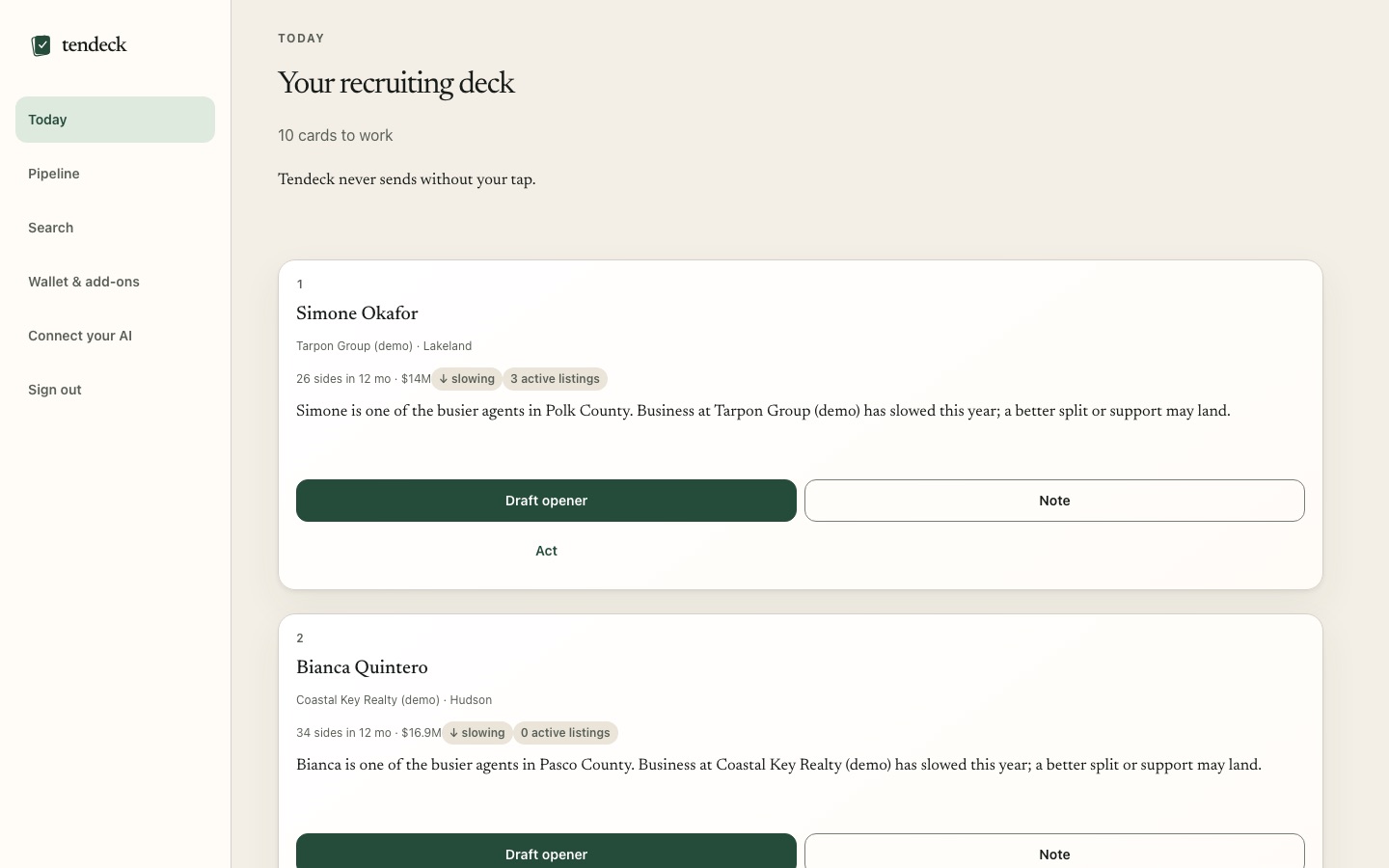The image size is (1389, 868).
Task: Click the Simone Okafor name heading
Action: 357,314
